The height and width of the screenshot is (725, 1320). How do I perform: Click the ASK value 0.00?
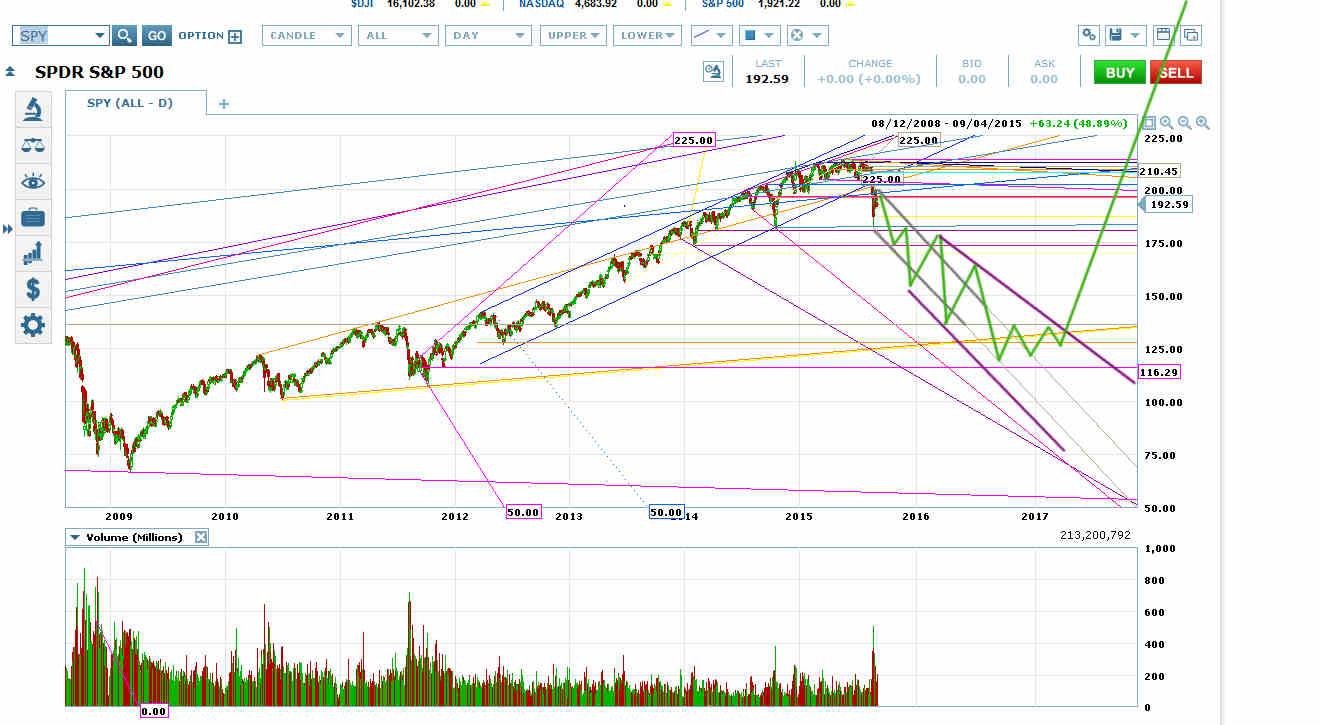[1044, 79]
